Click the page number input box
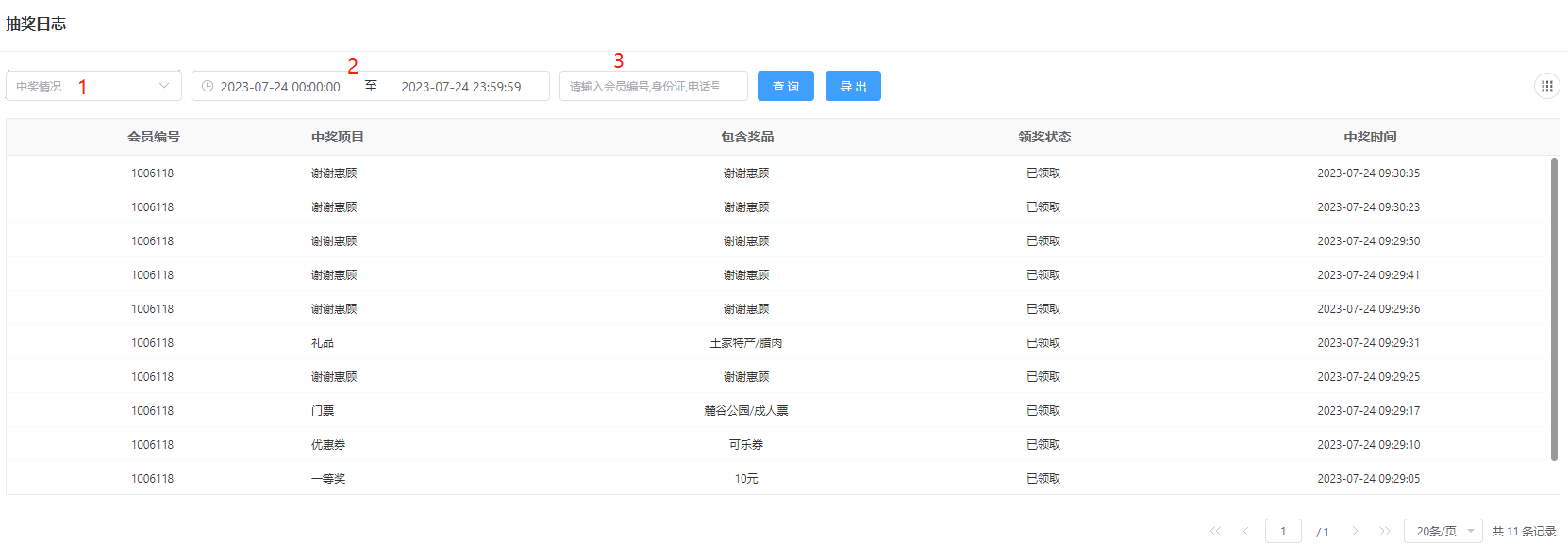Image resolution: width=1568 pixels, height=560 pixels. click(1283, 532)
